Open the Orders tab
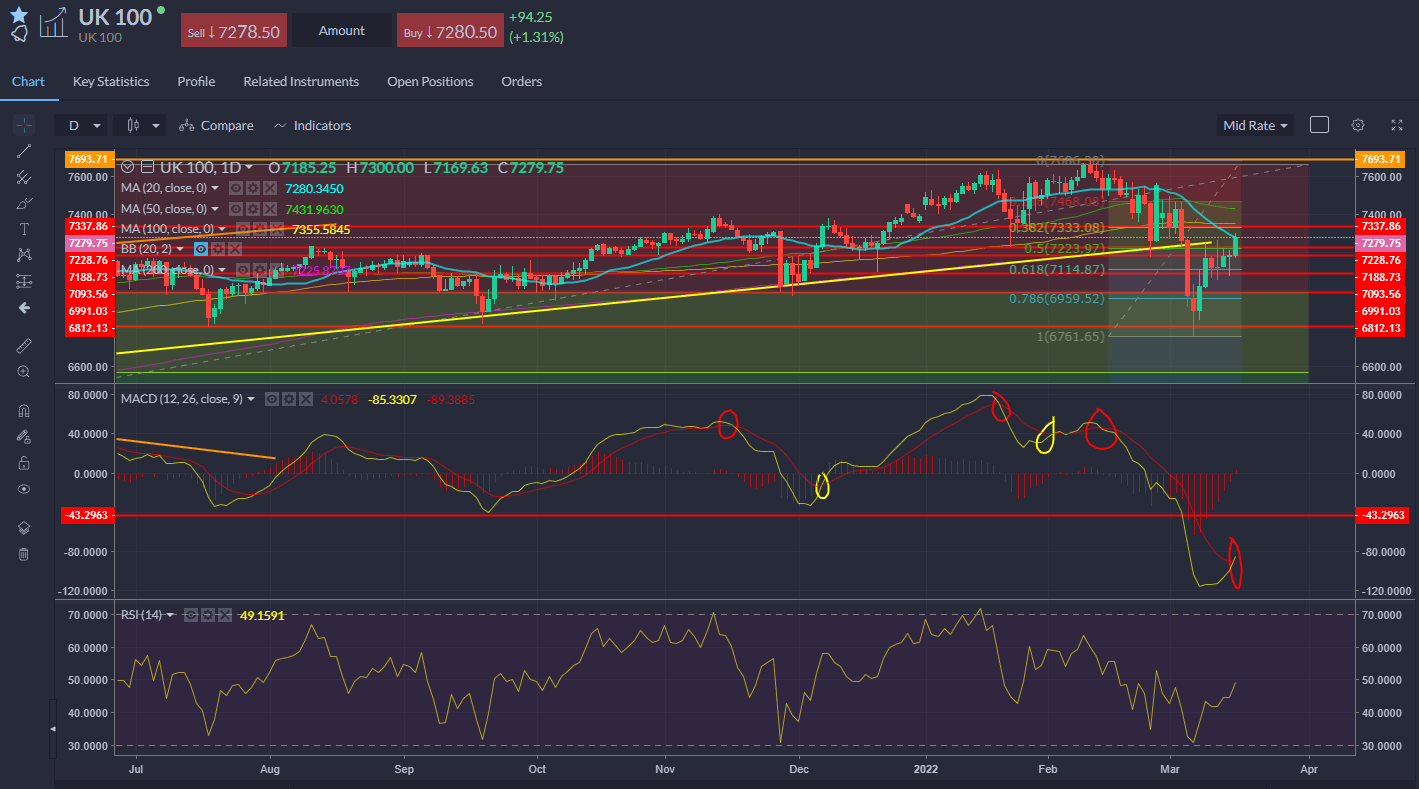This screenshot has width=1419, height=789. point(521,81)
